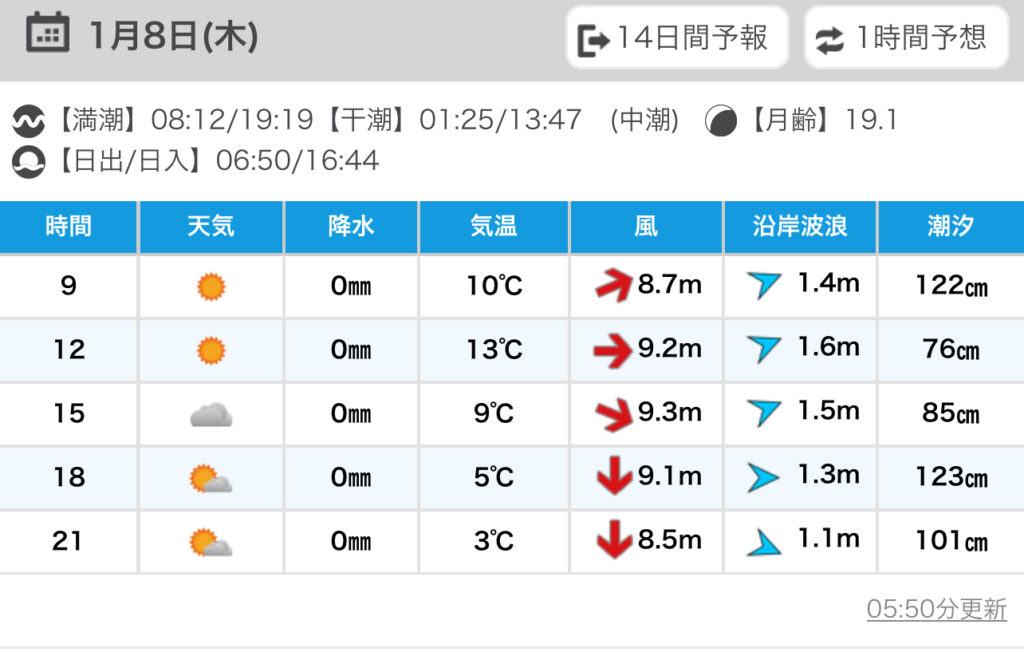Click the 123㎝ tide value at 18時
Image resolution: width=1024 pixels, height=652 pixels.
point(950,478)
